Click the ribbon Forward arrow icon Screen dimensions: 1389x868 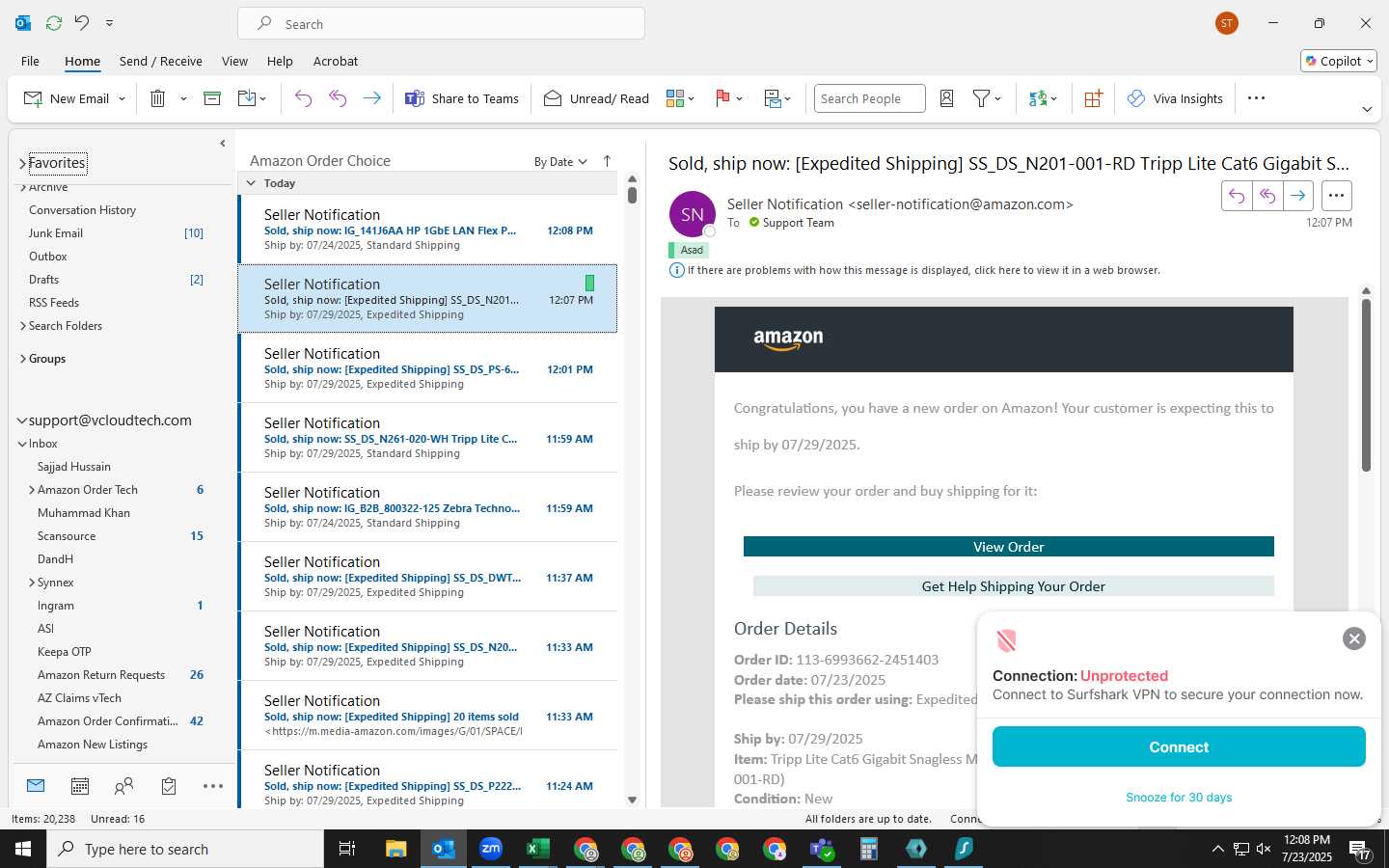371,98
